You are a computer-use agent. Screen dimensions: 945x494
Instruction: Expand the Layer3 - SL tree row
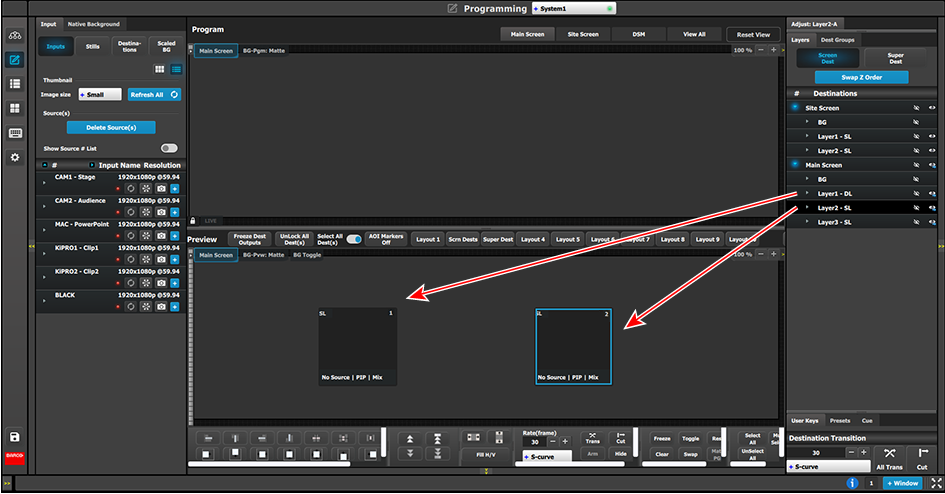807,222
